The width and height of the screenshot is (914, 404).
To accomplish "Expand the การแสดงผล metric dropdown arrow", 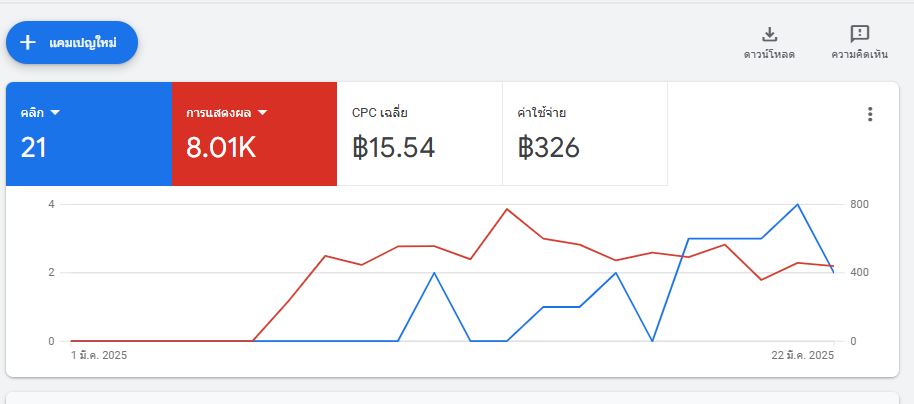I will point(263,113).
